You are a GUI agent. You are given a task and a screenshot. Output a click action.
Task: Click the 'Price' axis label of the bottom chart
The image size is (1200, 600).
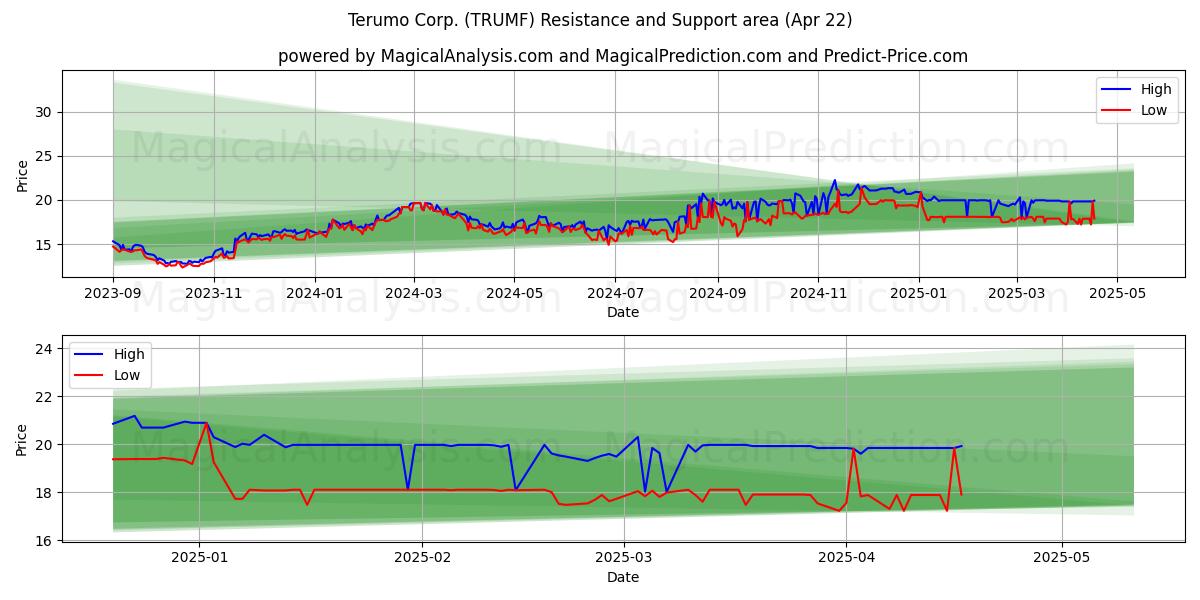pyautogui.click(x=22, y=439)
